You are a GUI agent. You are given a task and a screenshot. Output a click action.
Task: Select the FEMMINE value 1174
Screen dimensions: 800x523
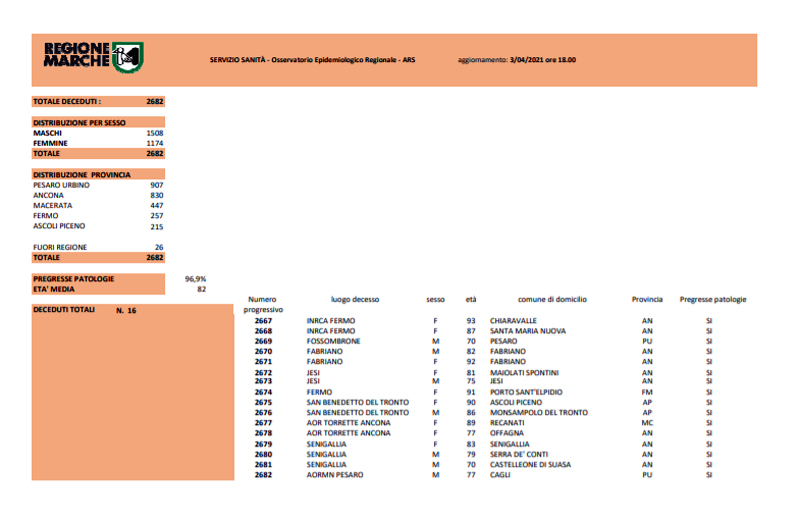pyautogui.click(x=155, y=143)
